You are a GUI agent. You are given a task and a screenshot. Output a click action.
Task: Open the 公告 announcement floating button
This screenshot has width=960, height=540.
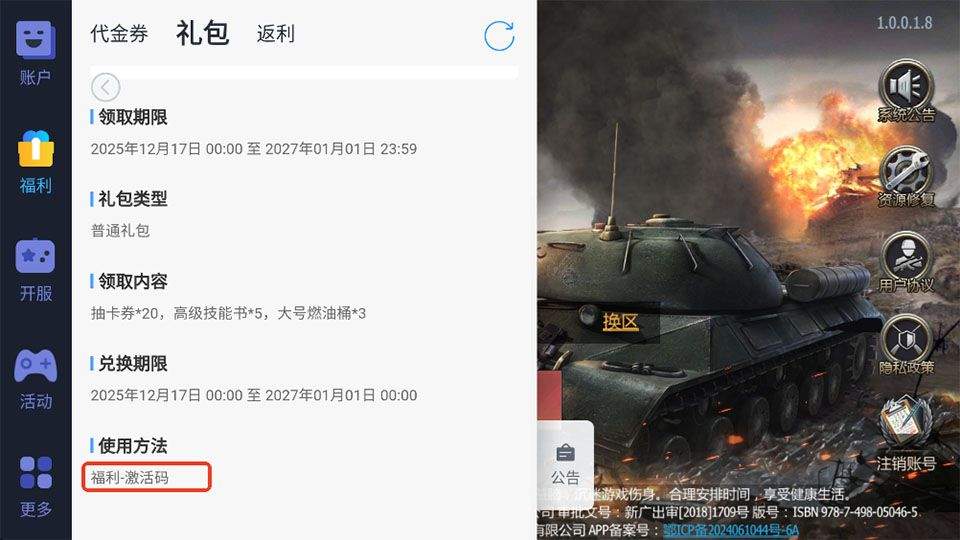[565, 464]
